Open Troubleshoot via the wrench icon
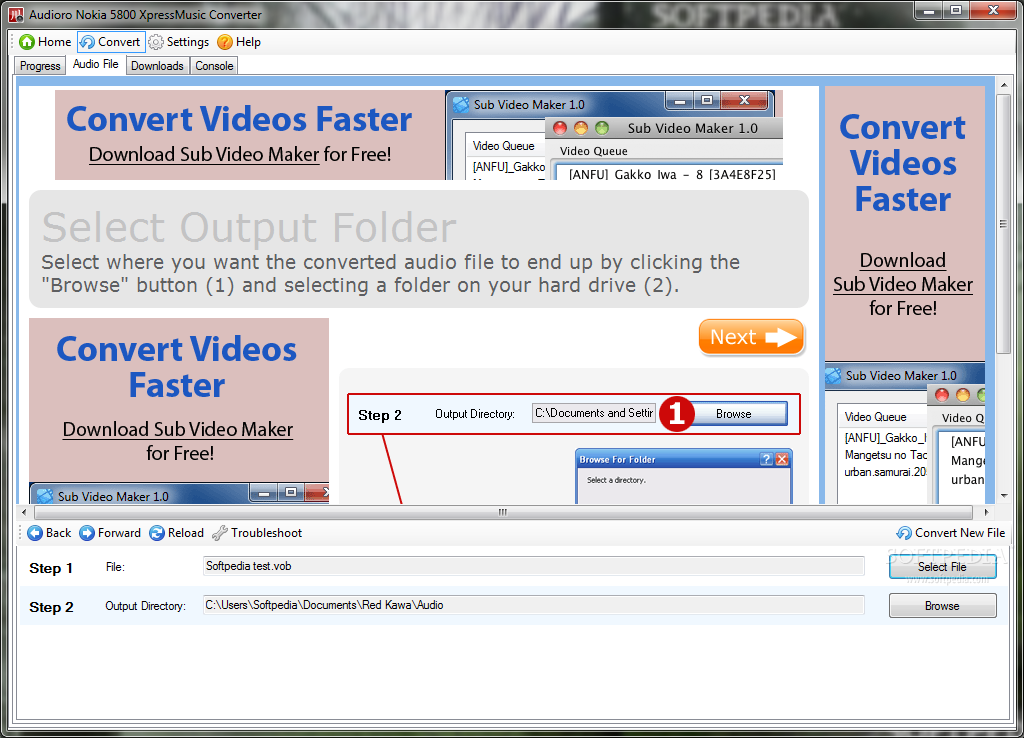Viewport: 1024px width, 738px height. [x=219, y=533]
